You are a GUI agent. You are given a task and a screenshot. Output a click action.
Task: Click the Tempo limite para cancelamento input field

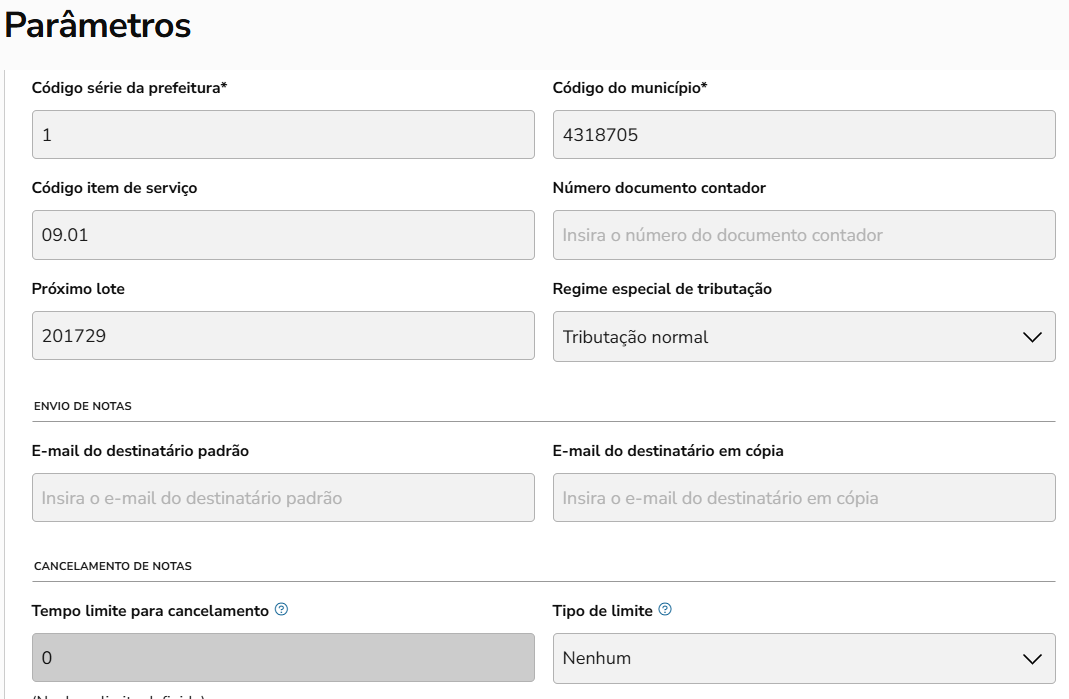(x=283, y=658)
